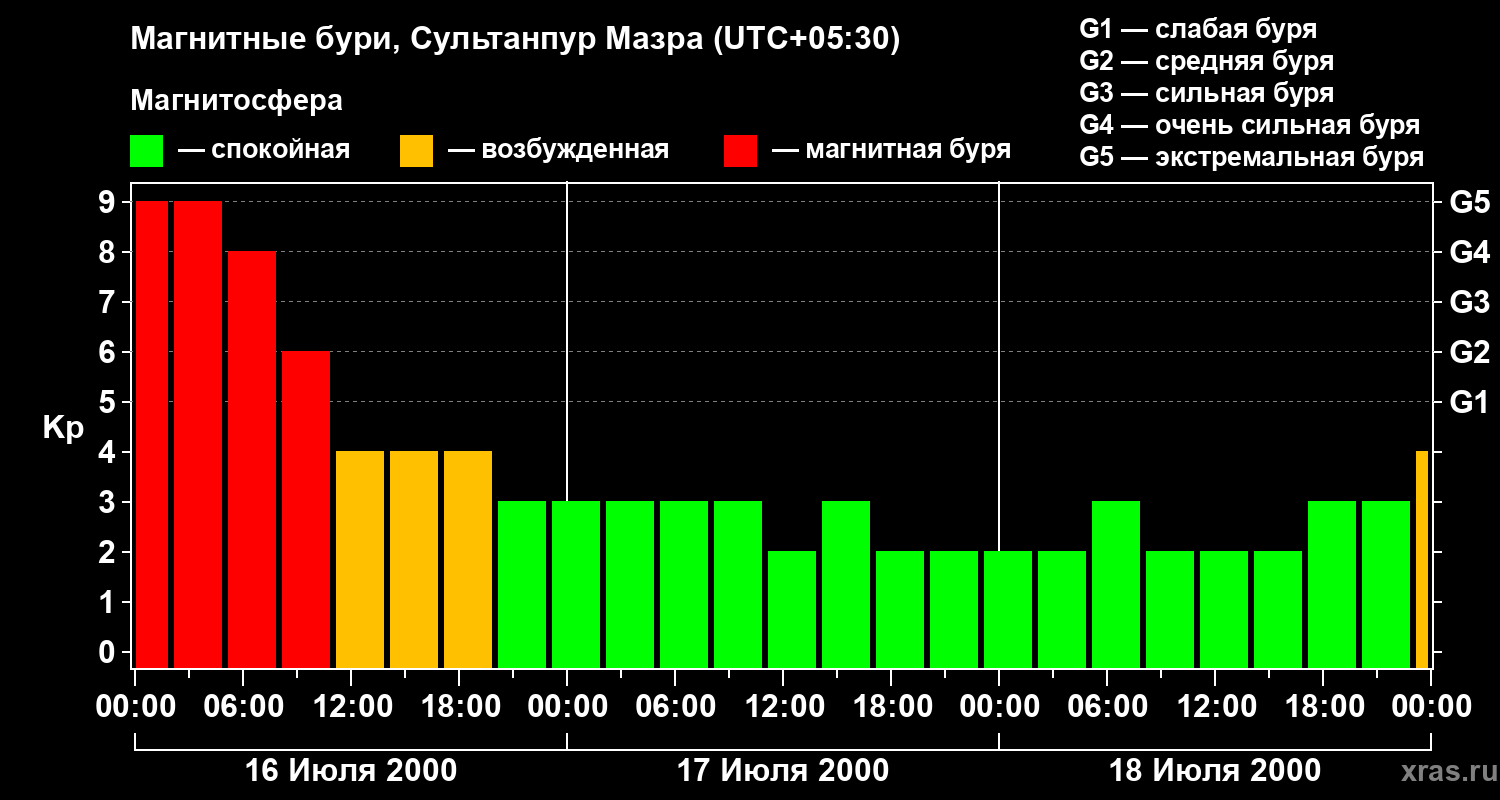Click the orange 'возбужденная' legend swatch
Image resolution: width=1500 pixels, height=800 pixels.
[x=416, y=151]
